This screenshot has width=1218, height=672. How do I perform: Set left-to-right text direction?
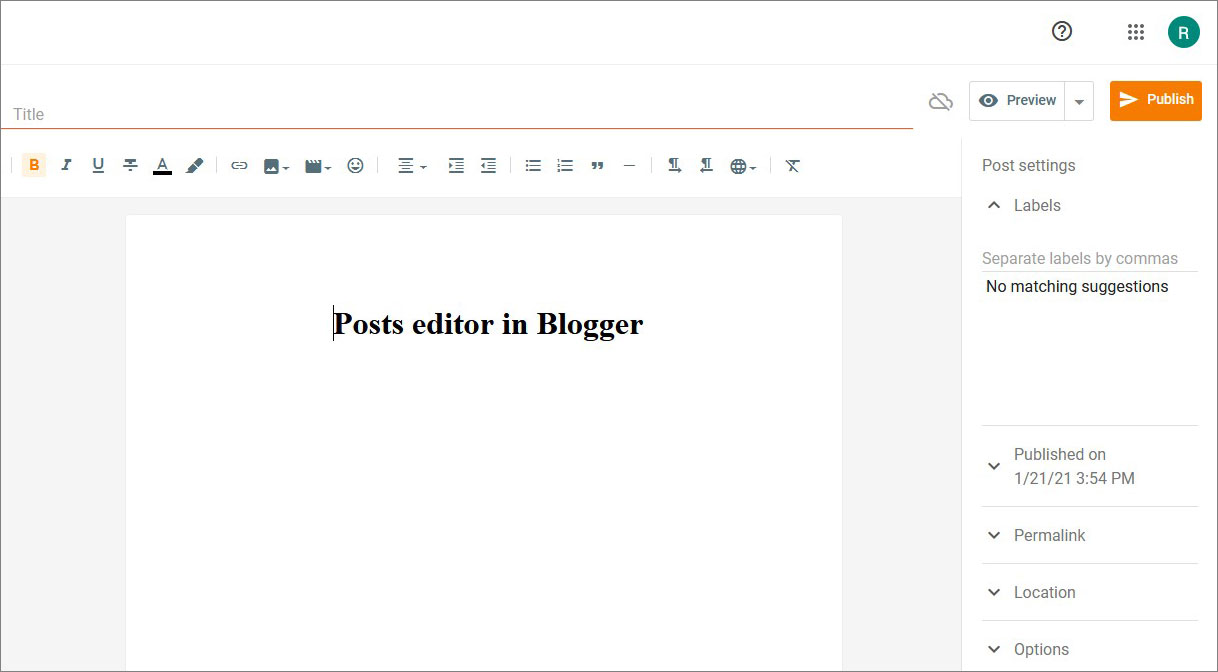point(674,166)
